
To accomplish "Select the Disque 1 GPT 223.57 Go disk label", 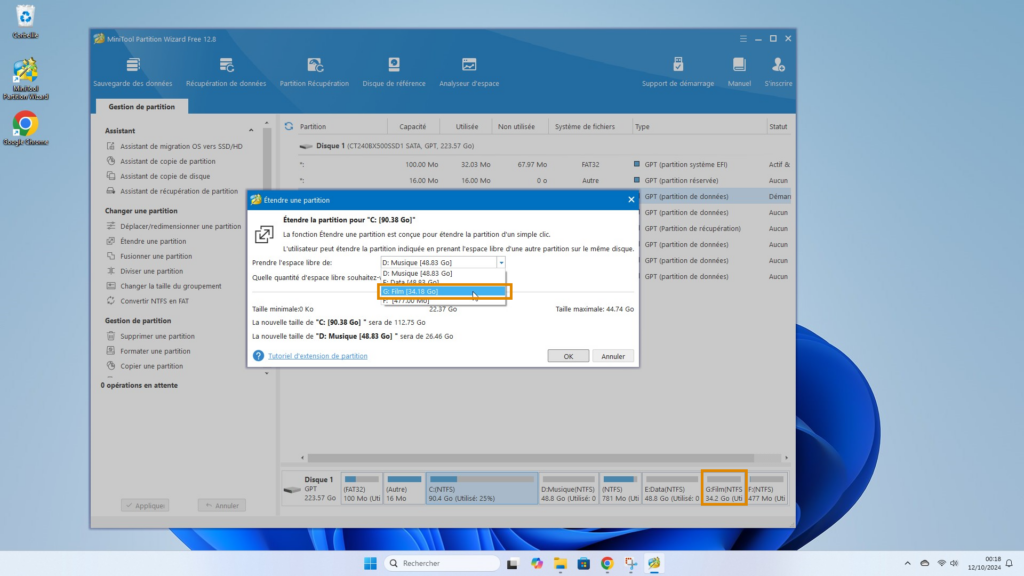I will click(311, 488).
